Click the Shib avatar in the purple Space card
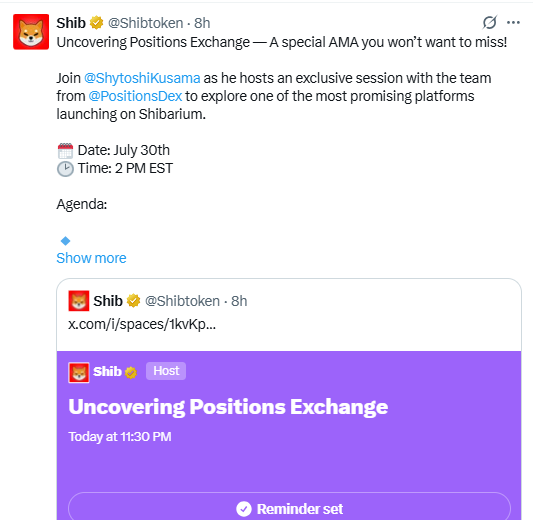Screen dimensions: 533x520 [79, 372]
